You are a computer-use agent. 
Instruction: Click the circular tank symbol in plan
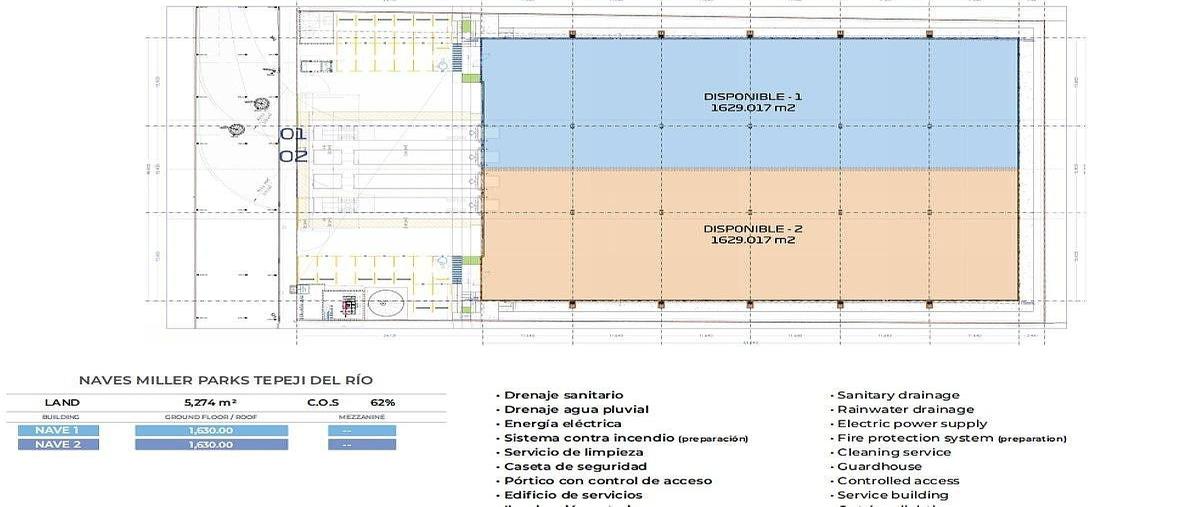[x=385, y=303]
